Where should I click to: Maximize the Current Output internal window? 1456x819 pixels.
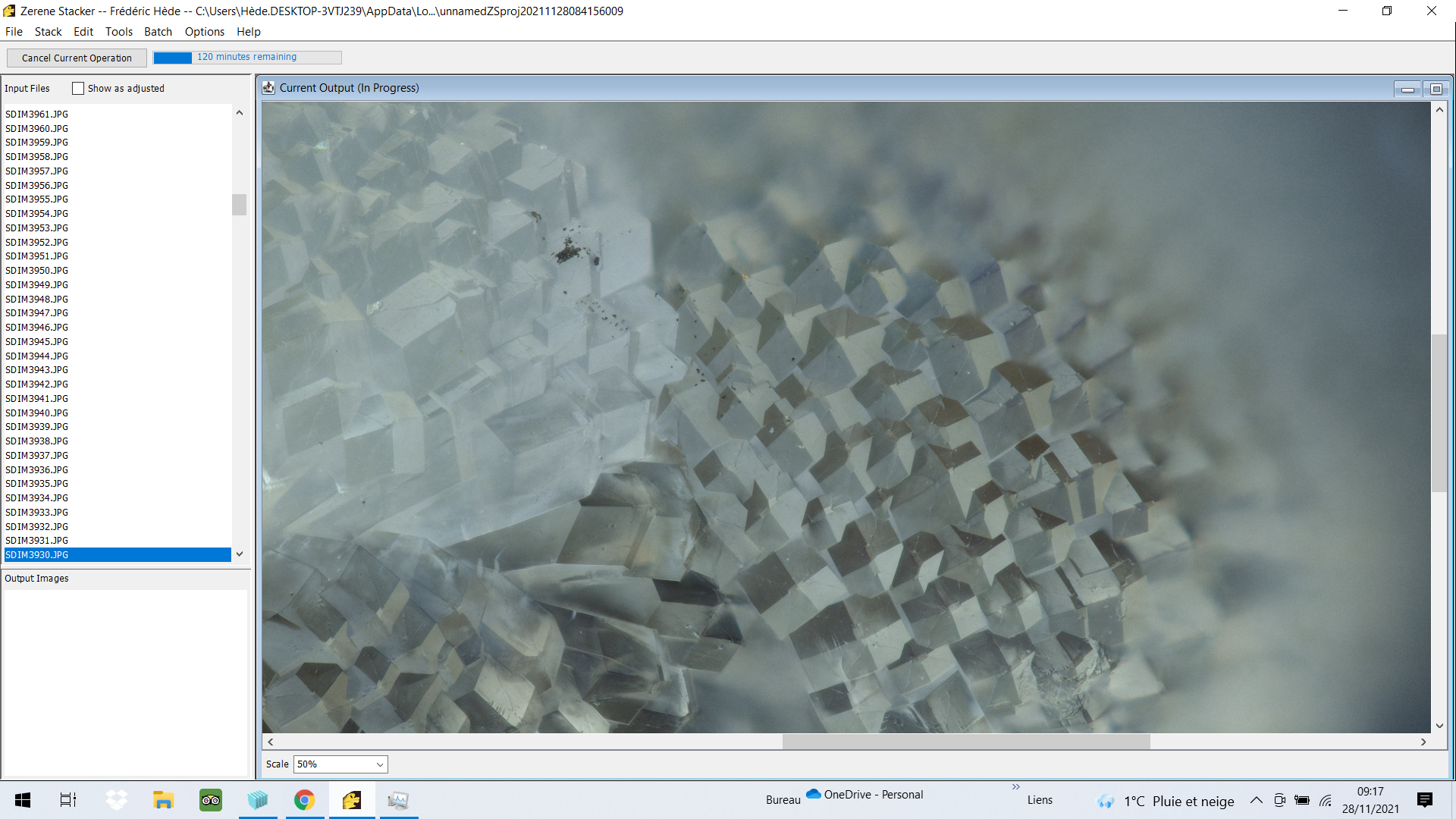[x=1436, y=89]
